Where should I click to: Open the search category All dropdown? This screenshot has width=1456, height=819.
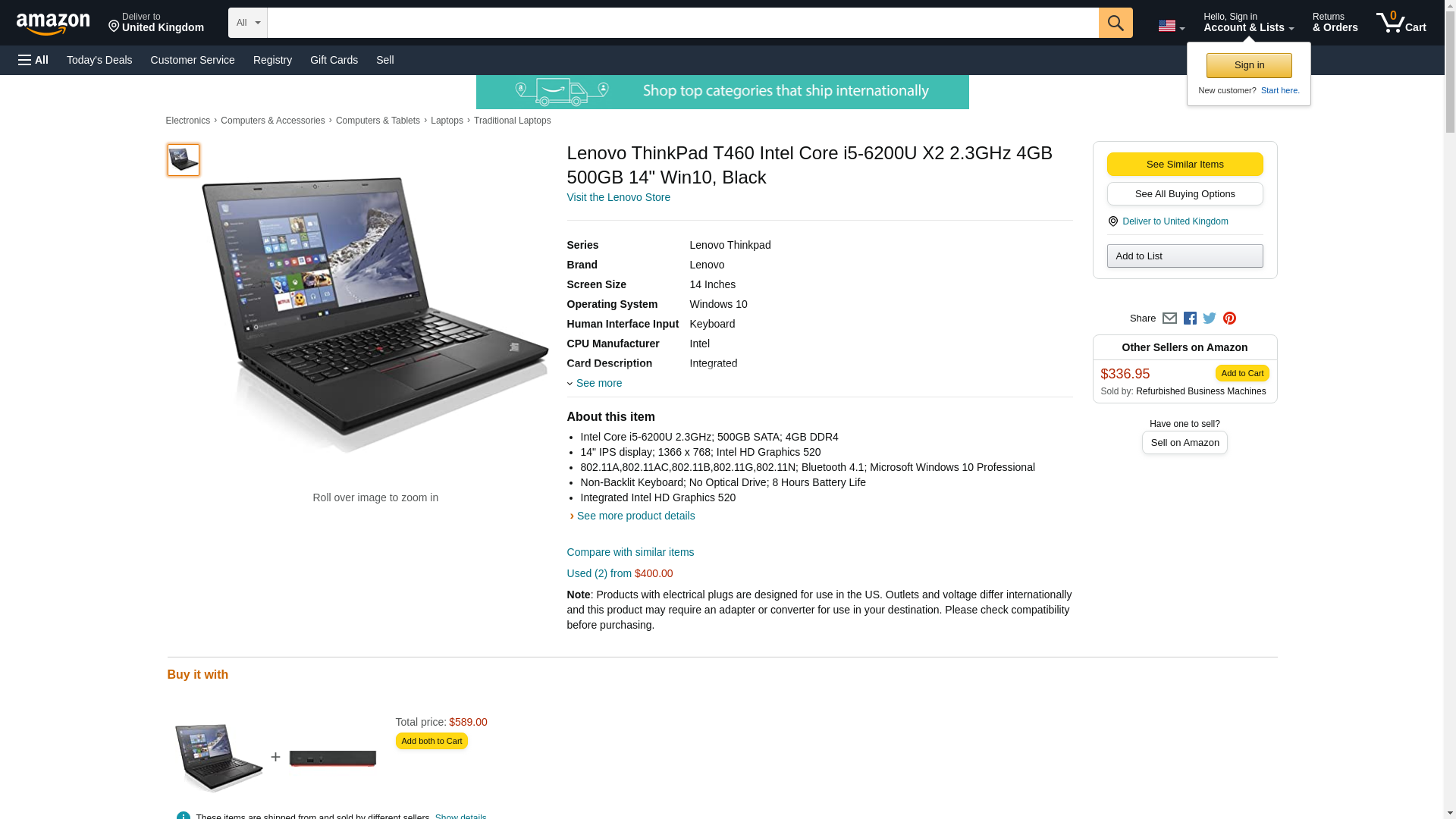[248, 23]
